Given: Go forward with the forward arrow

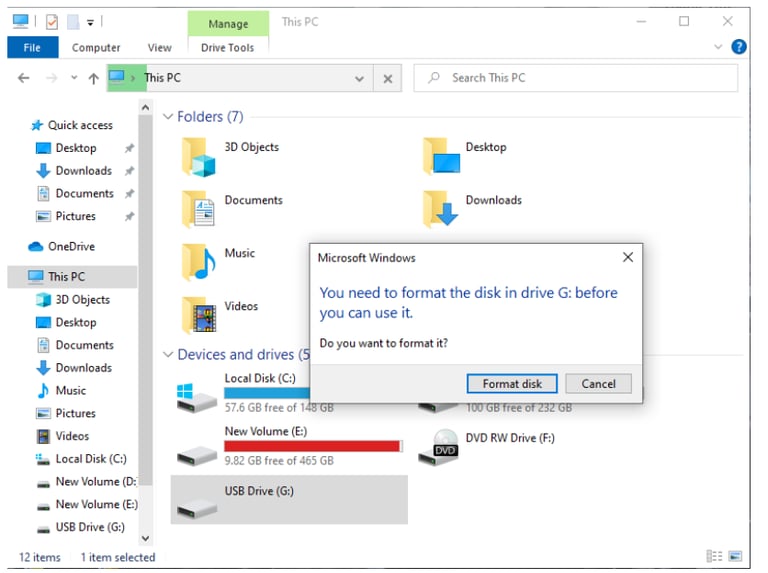Looking at the screenshot, I should tap(51, 78).
